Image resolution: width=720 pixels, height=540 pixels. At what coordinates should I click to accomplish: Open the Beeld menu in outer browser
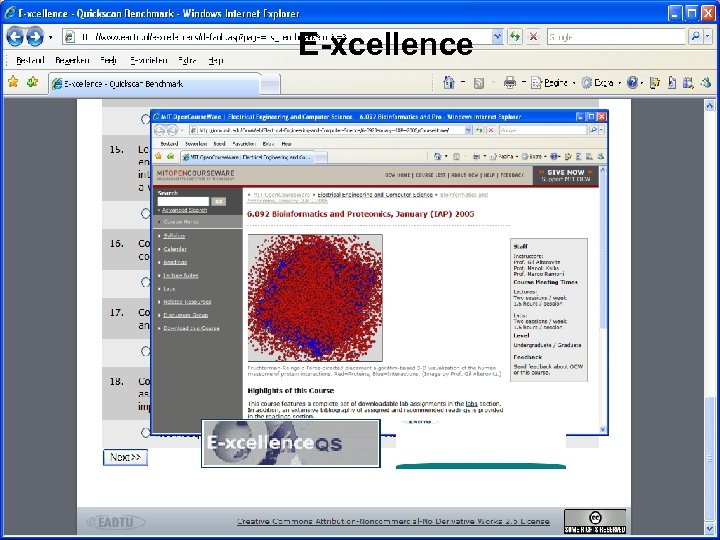click(x=109, y=60)
